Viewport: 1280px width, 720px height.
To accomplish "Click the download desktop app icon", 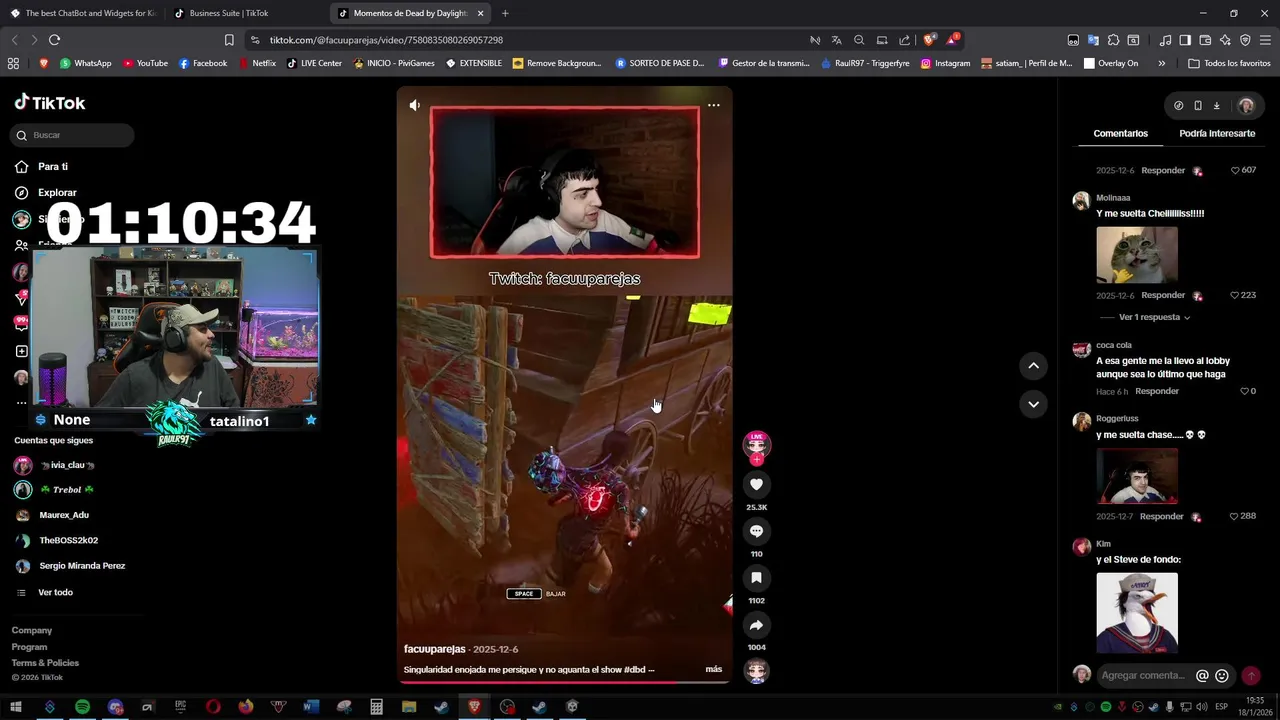I will pos(1216,105).
